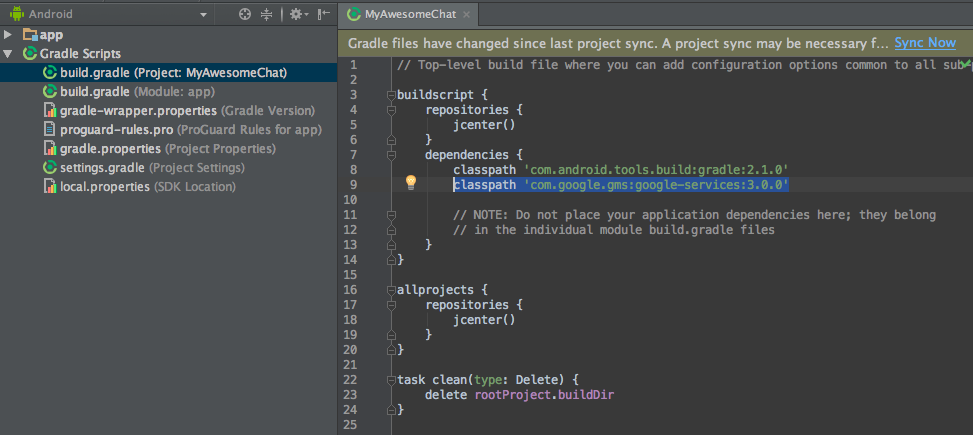Fold the dependencies block on line 7
973x435 pixels.
tap(391, 155)
